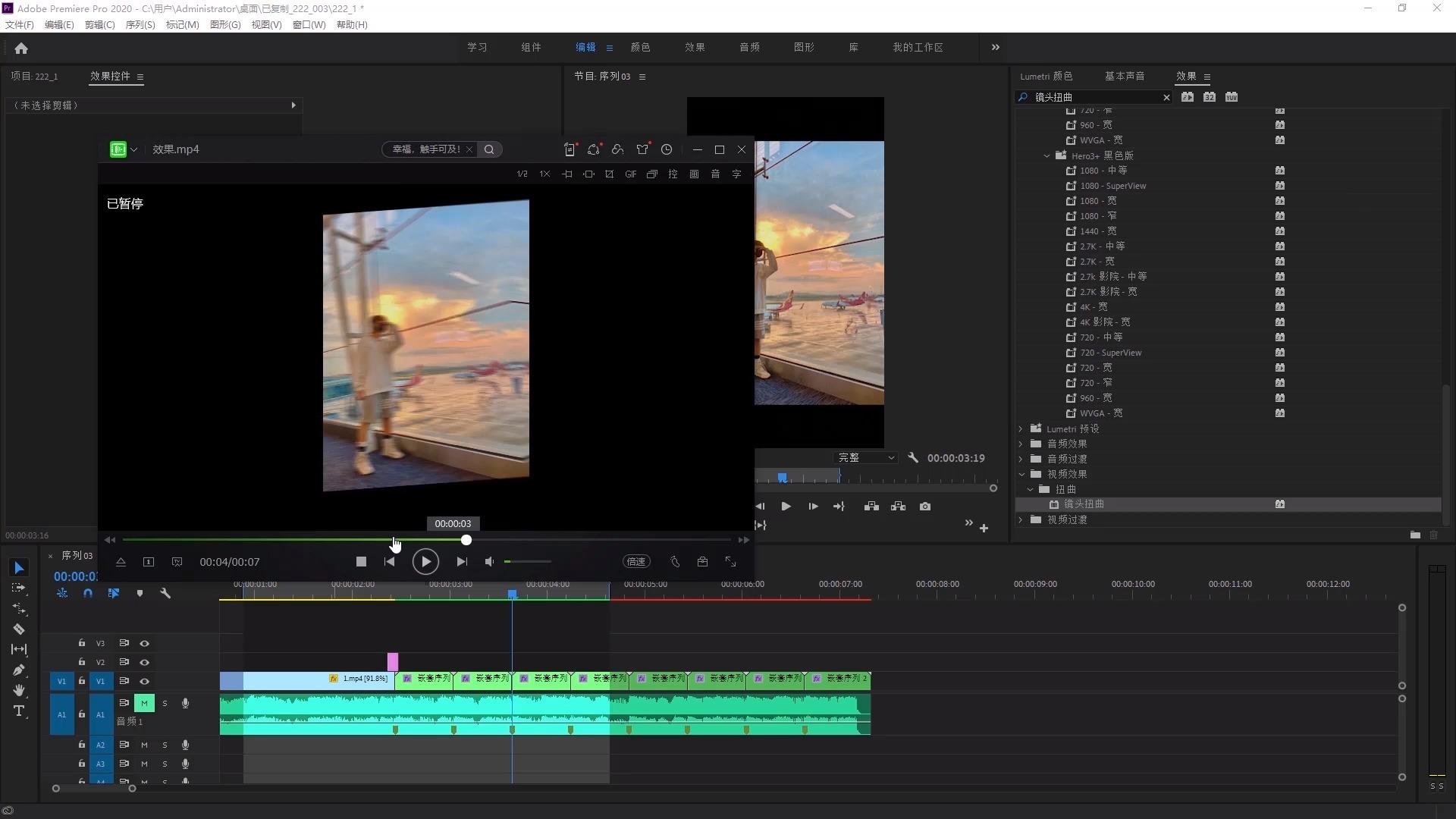This screenshot has height=819, width=1456.
Task: Expand 音频过渡 folder
Action: [1021, 460]
